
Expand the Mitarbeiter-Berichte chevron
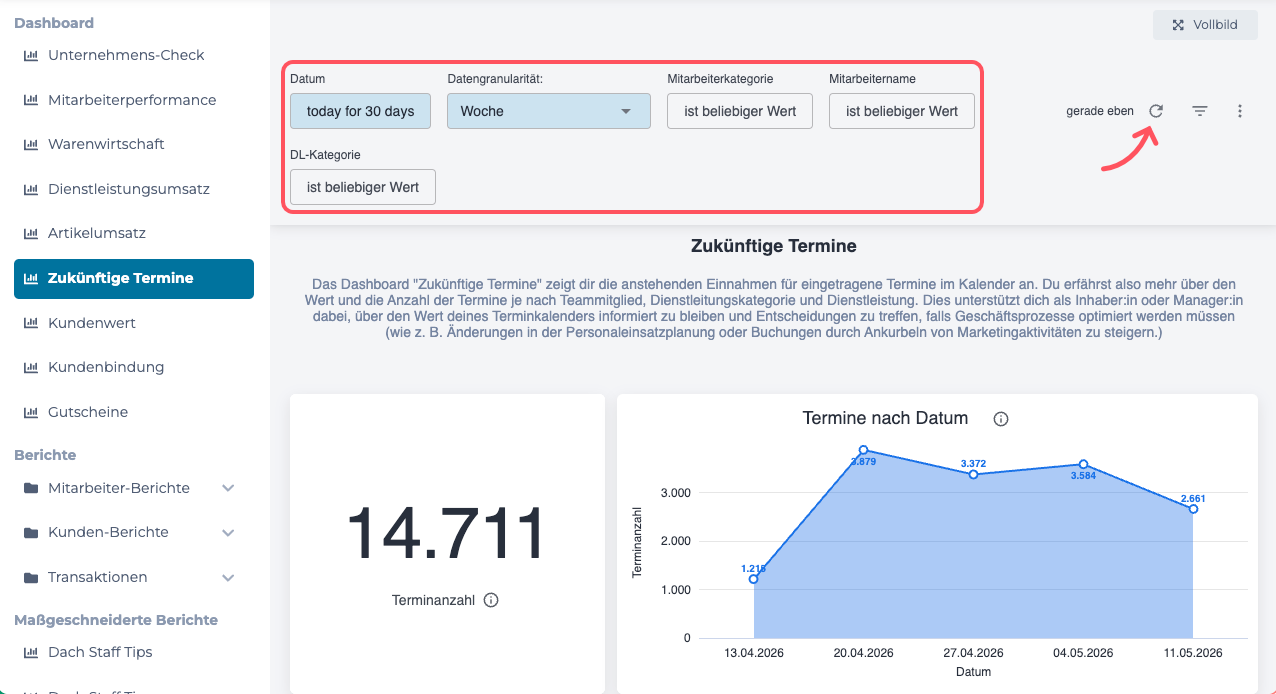(x=228, y=488)
